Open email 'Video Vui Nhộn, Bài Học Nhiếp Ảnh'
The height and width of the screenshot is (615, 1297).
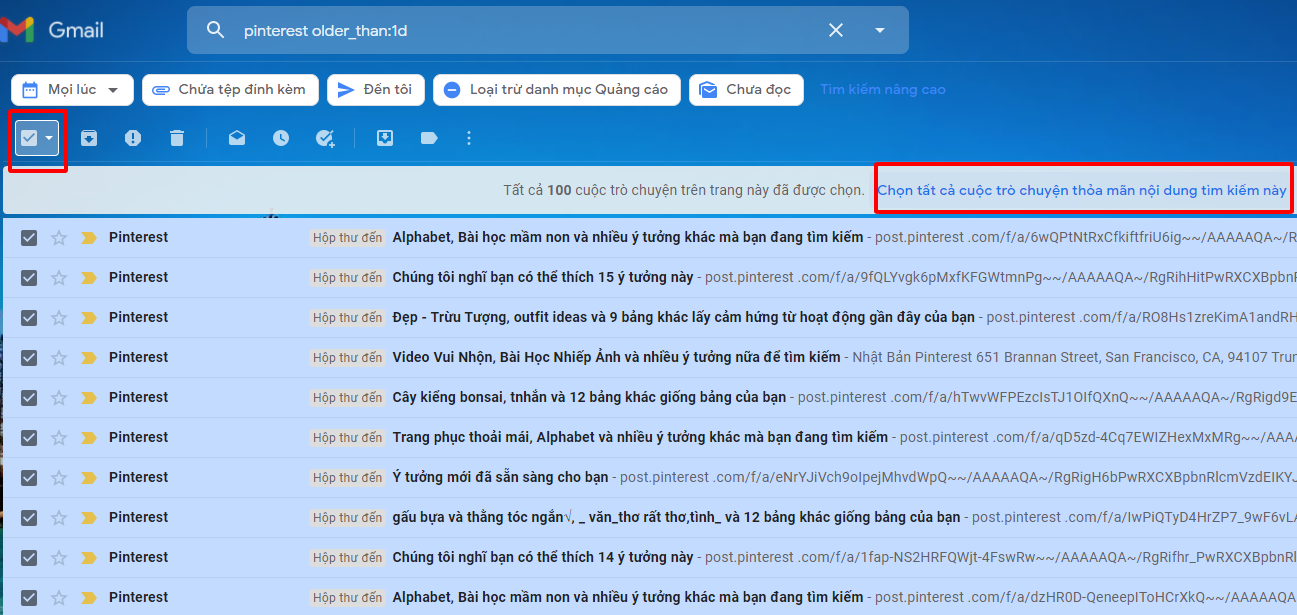coord(616,357)
